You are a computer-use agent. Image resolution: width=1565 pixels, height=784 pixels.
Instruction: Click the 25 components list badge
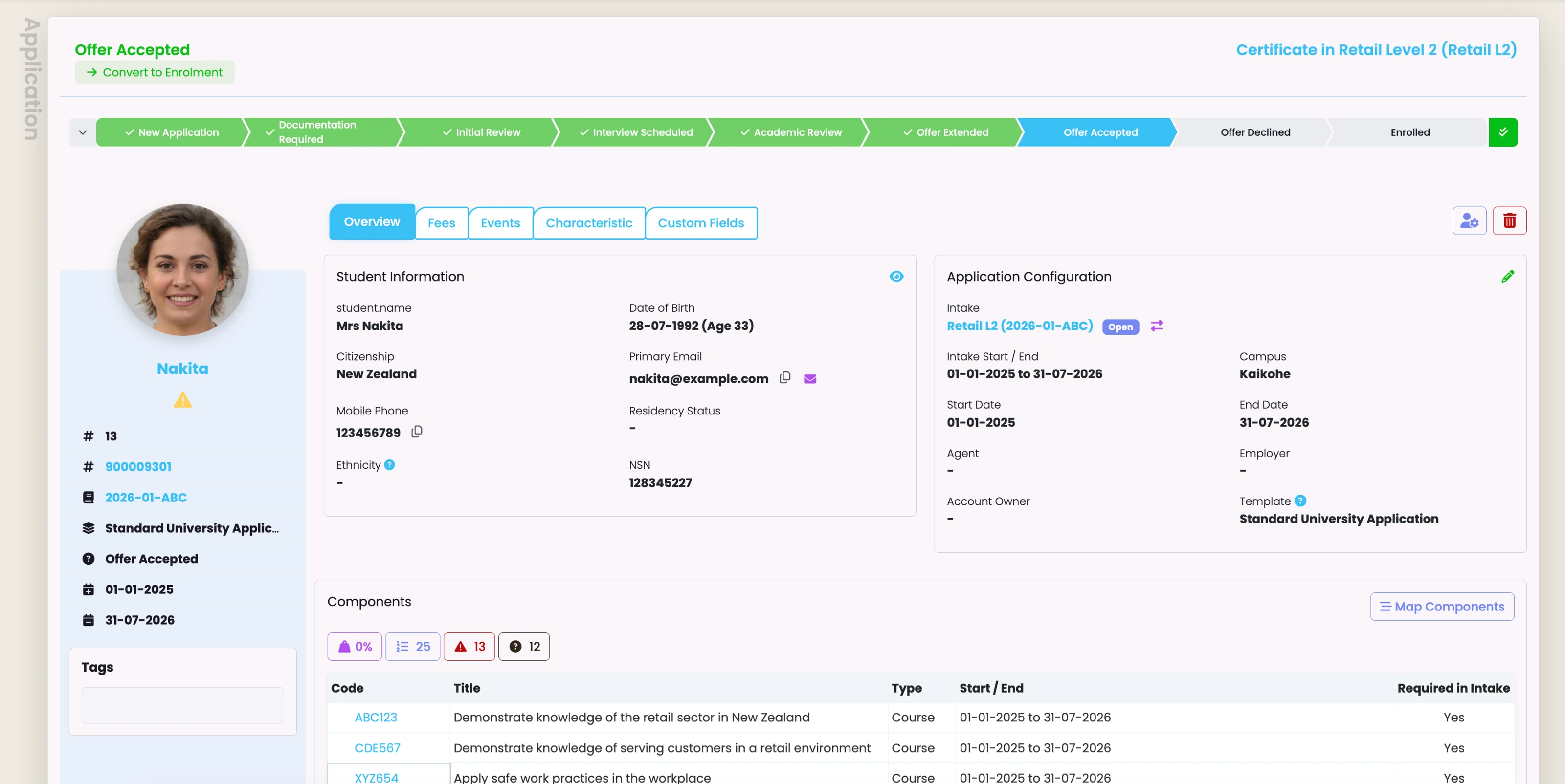(x=412, y=646)
